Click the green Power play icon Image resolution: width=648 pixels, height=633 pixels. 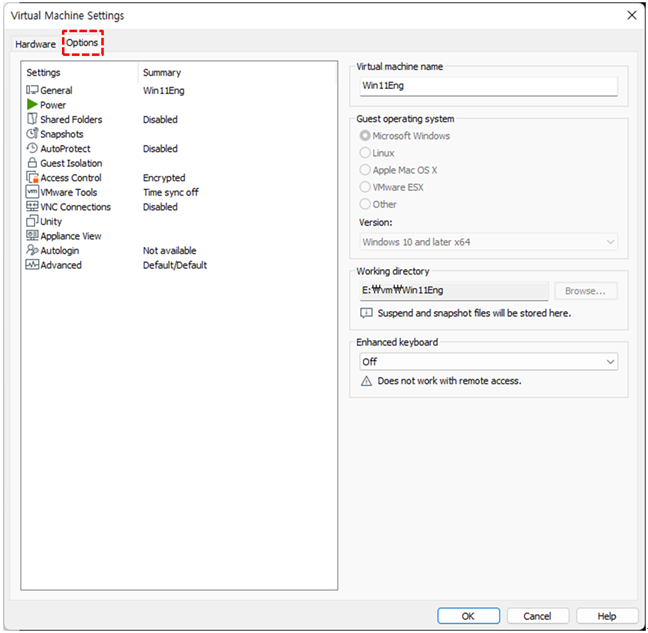(x=32, y=104)
